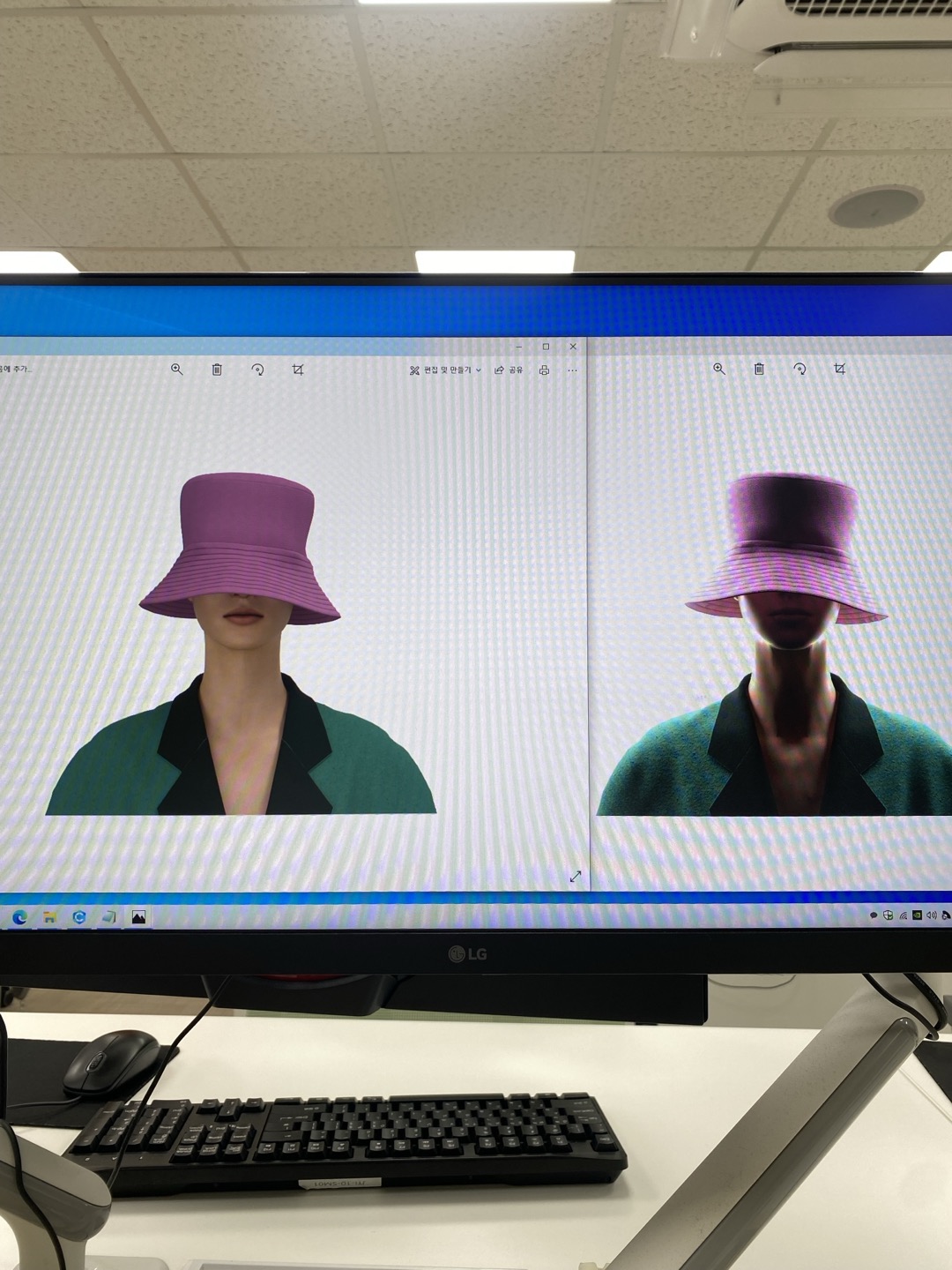The height and width of the screenshot is (1270, 952).
Task: Click the network icon in system tray
Action: click(903, 915)
